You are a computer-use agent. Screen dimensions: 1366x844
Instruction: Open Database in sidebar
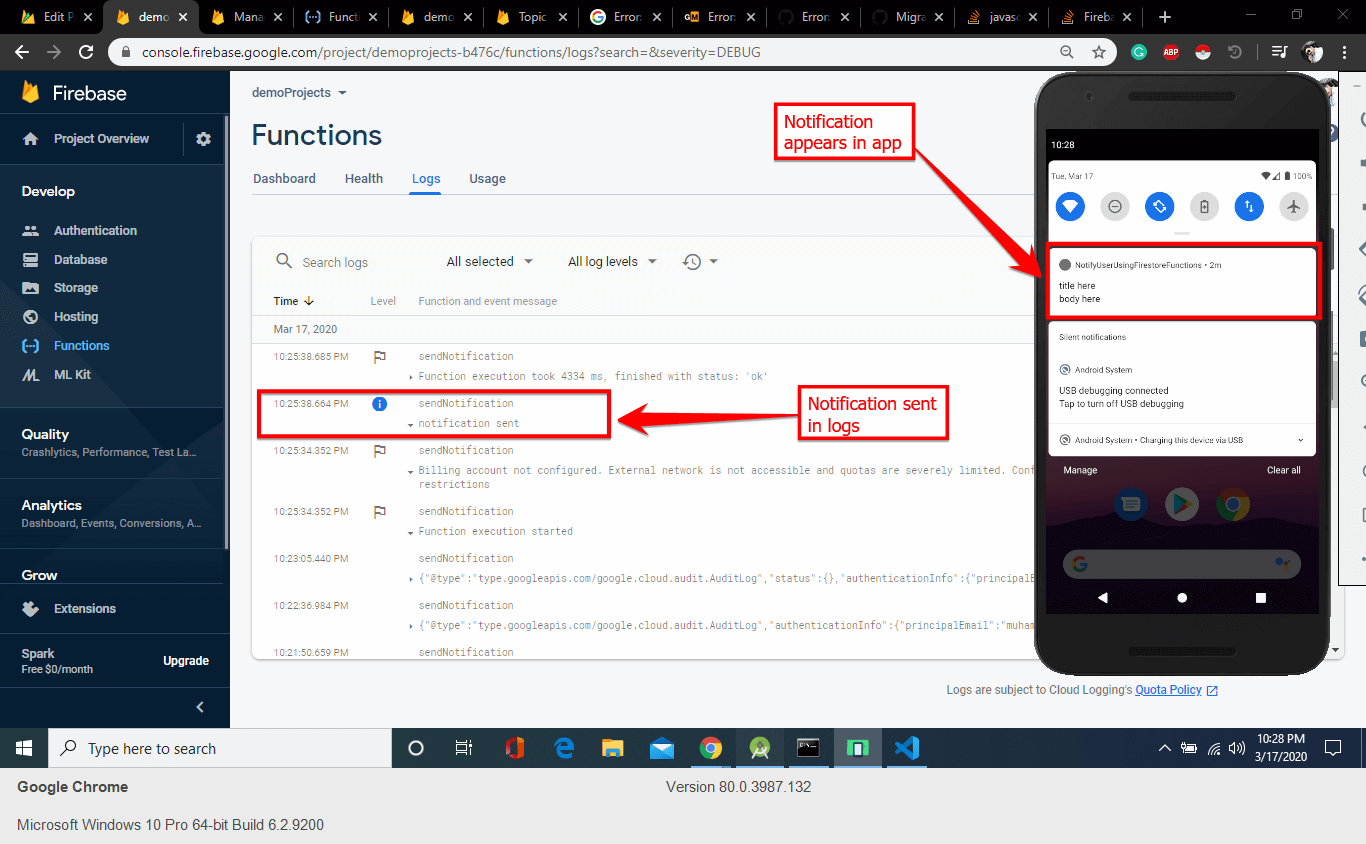coord(80,259)
